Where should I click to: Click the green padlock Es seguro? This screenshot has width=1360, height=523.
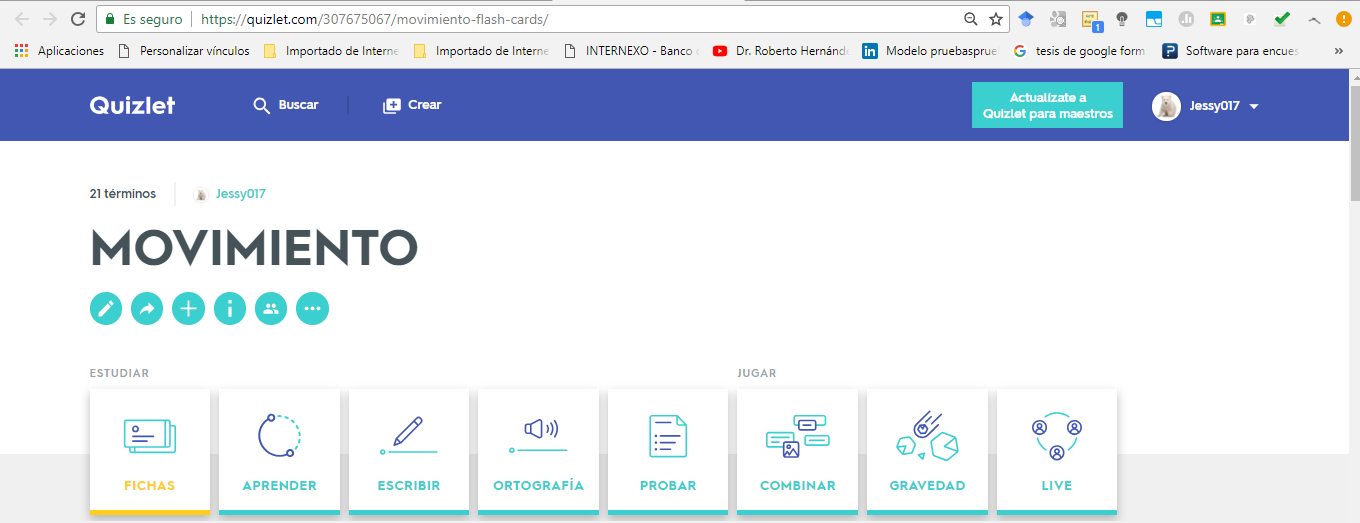[x=145, y=19]
